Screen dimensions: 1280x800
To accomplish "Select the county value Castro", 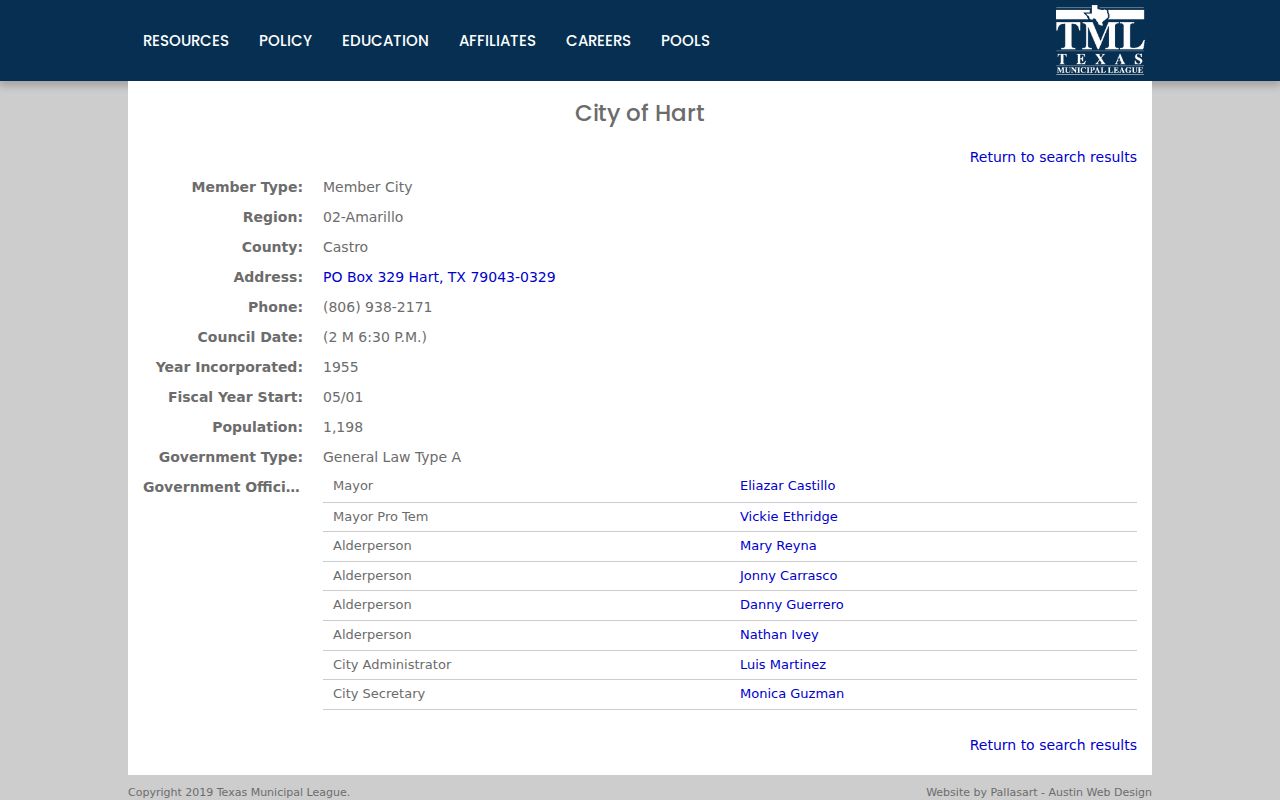I will [345, 247].
